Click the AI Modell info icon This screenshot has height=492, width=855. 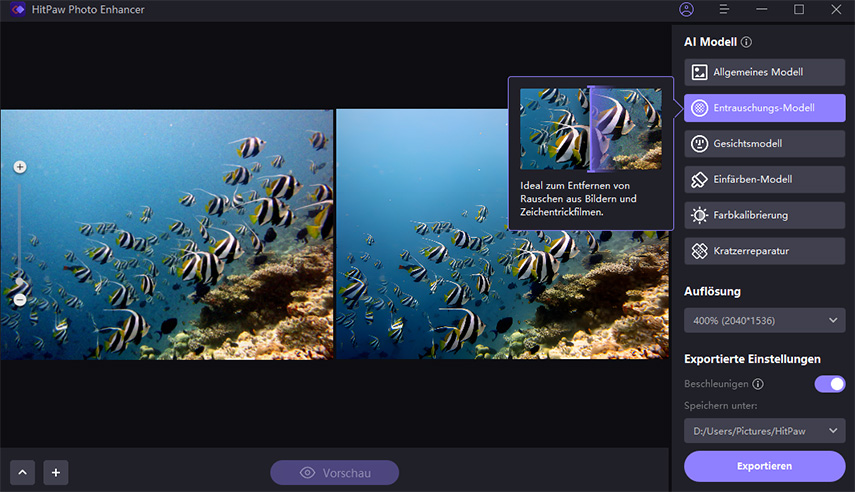(747, 43)
